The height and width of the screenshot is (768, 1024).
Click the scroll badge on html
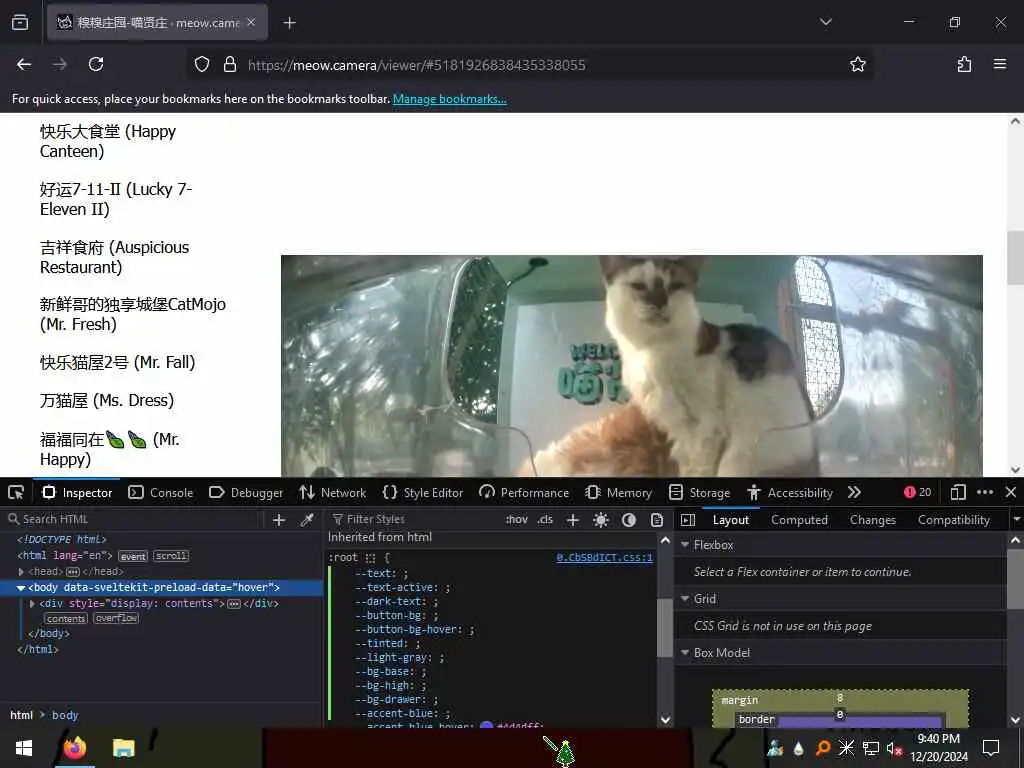[x=171, y=556]
